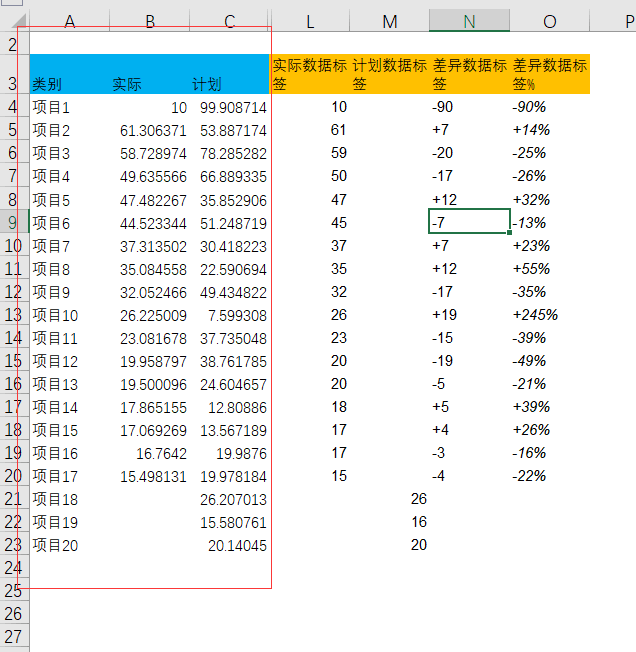Image resolution: width=636 pixels, height=652 pixels.
Task: Select row 9 header
Action: tap(15, 222)
